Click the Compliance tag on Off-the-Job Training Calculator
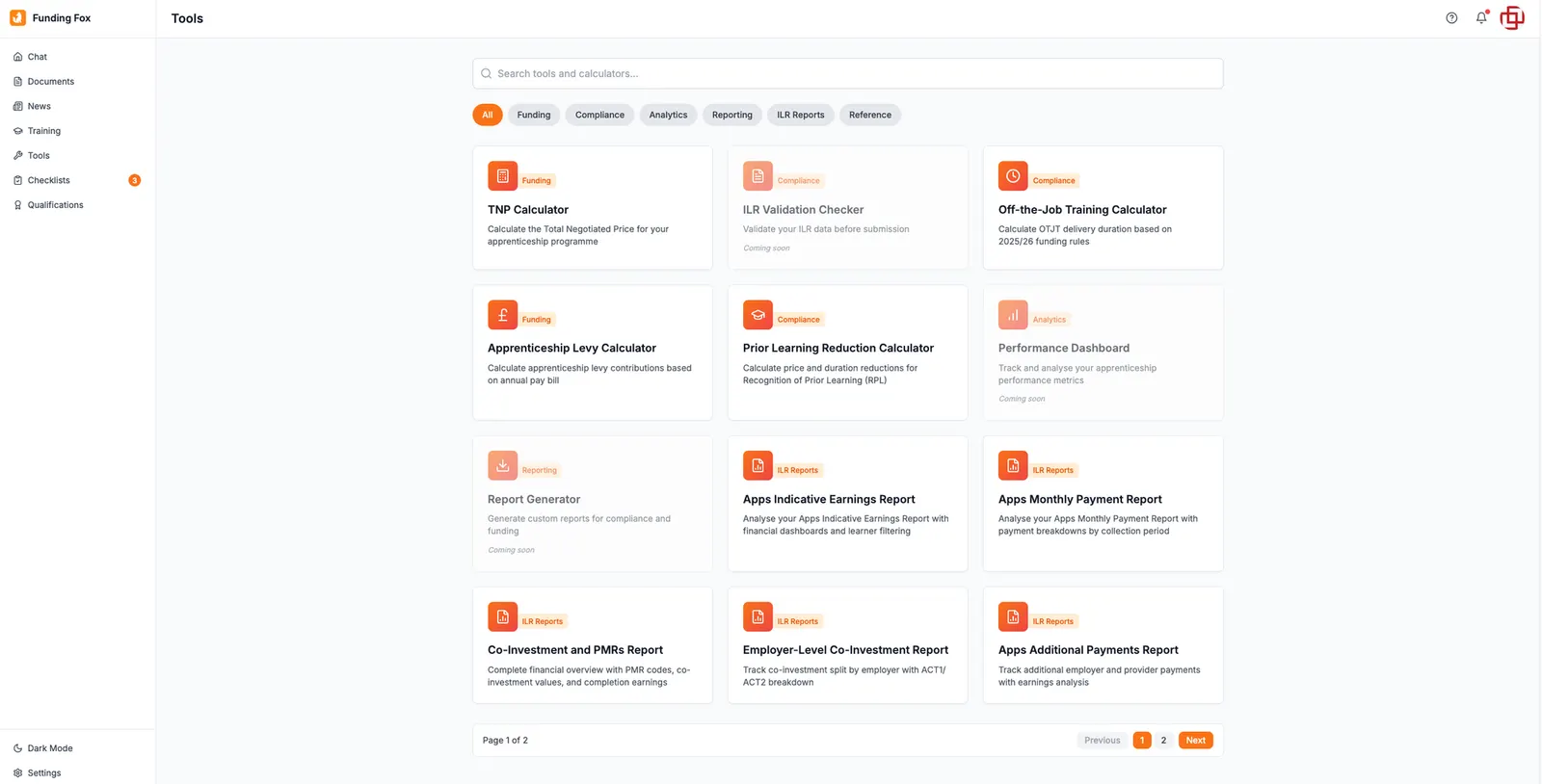1542x784 pixels. 1054,181
